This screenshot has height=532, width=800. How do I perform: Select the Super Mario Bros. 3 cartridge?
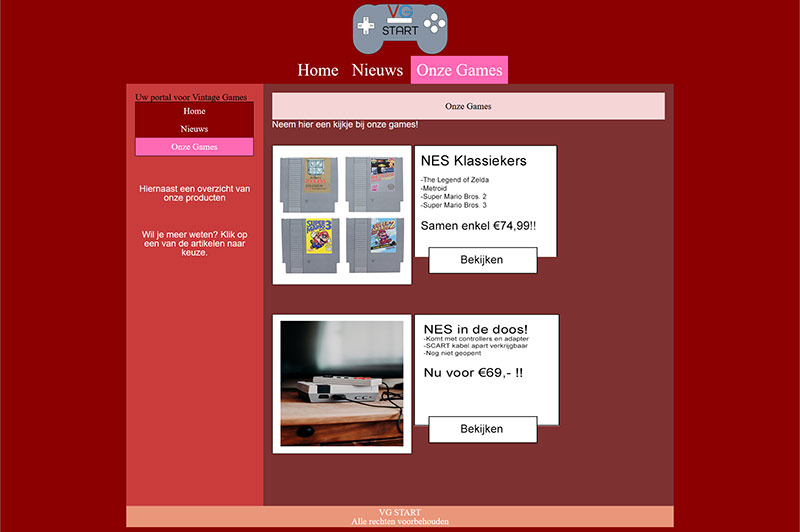point(309,245)
